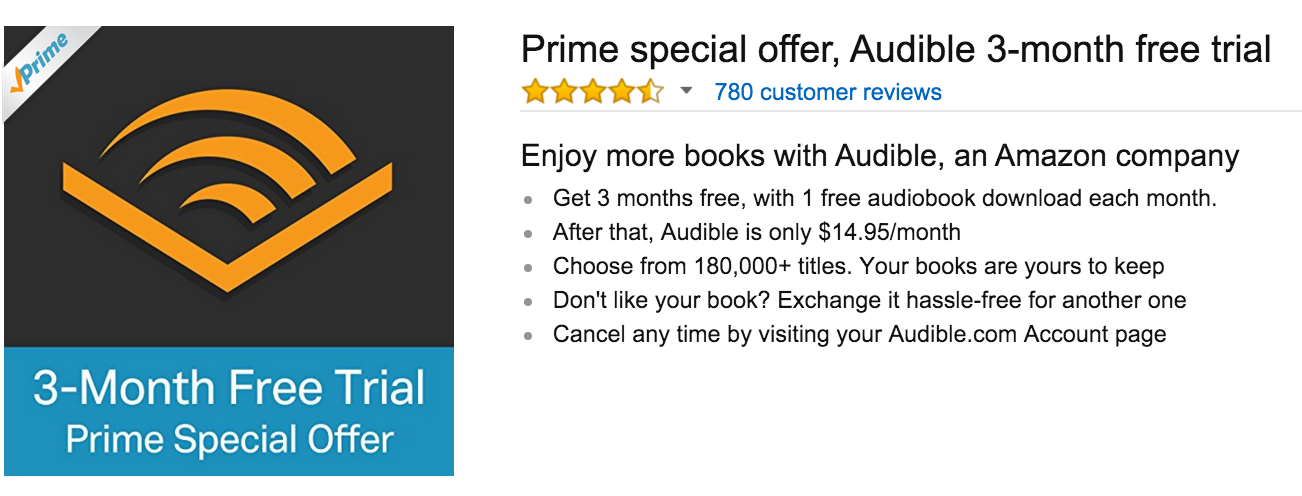
Task: Click the "Prime Special Offer" banner caption
Action: pyautogui.click(x=229, y=440)
